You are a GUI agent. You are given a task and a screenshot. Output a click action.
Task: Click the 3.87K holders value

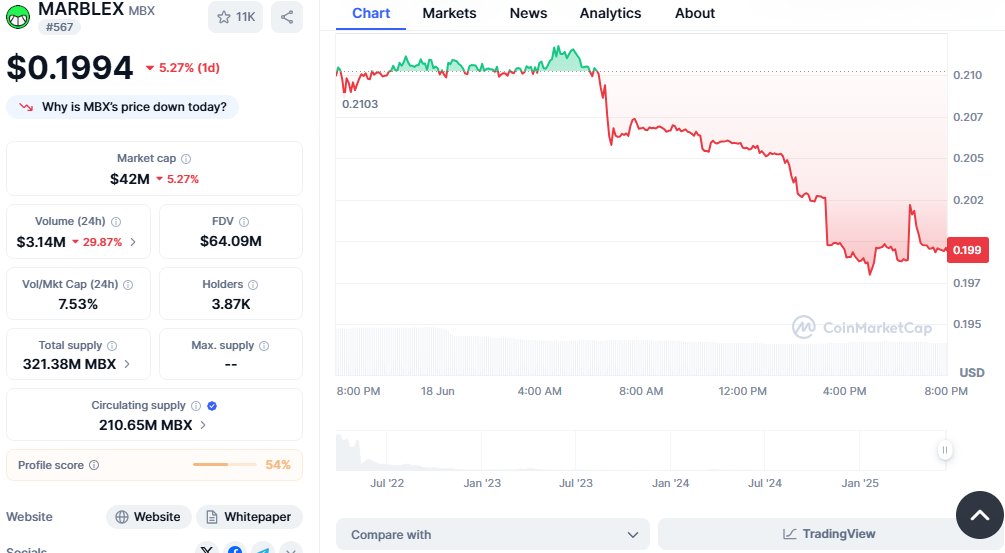[231, 304]
